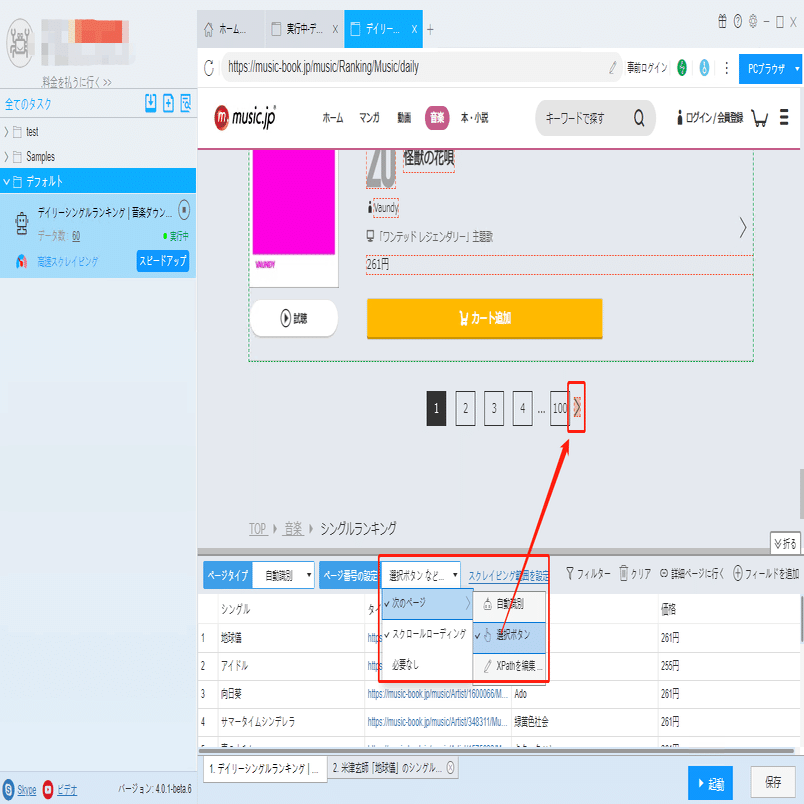
Task: Click the 試聴 preview play button
Action: point(294,318)
